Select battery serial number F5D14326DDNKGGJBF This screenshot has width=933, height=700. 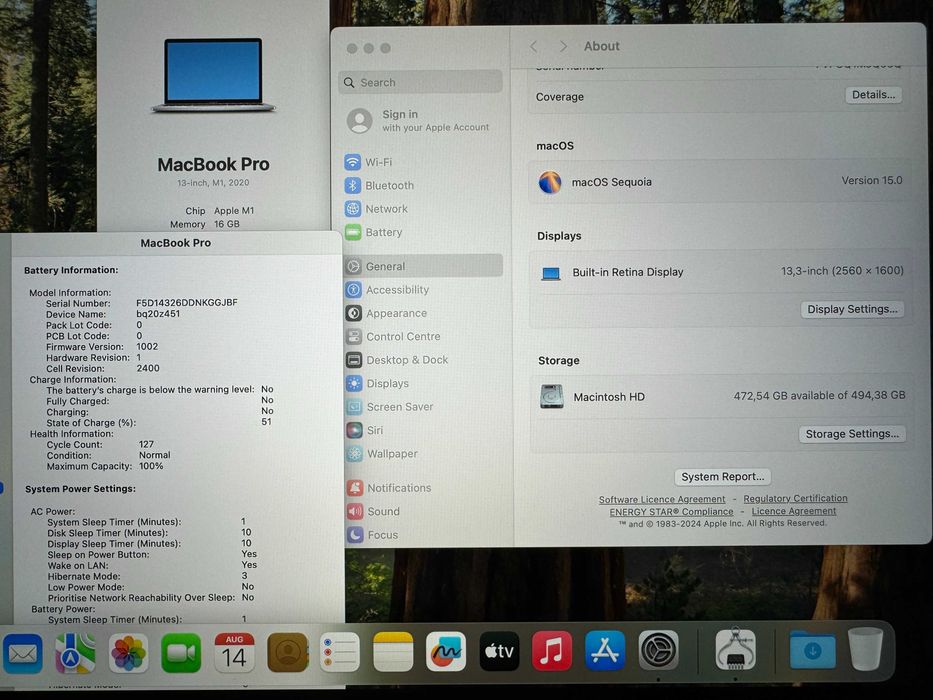(187, 303)
